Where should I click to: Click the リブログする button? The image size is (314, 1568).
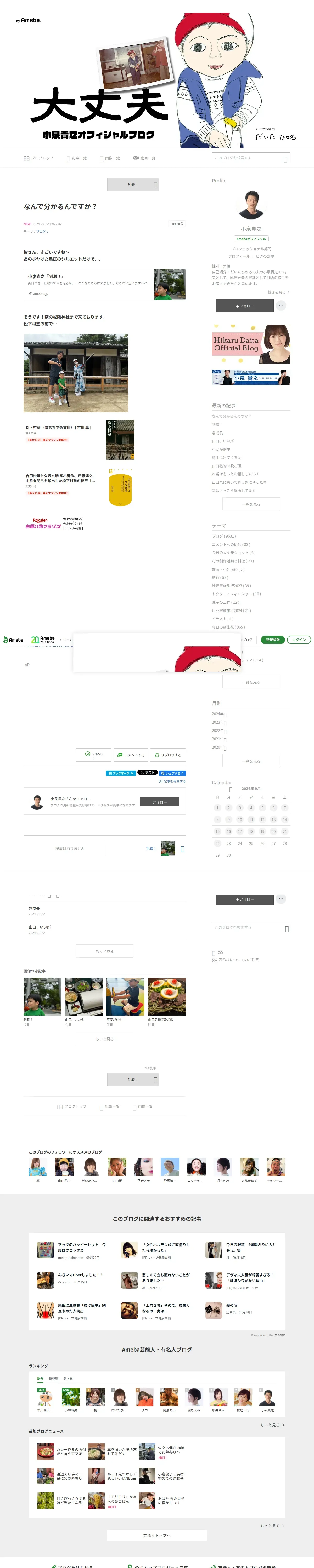tap(168, 755)
